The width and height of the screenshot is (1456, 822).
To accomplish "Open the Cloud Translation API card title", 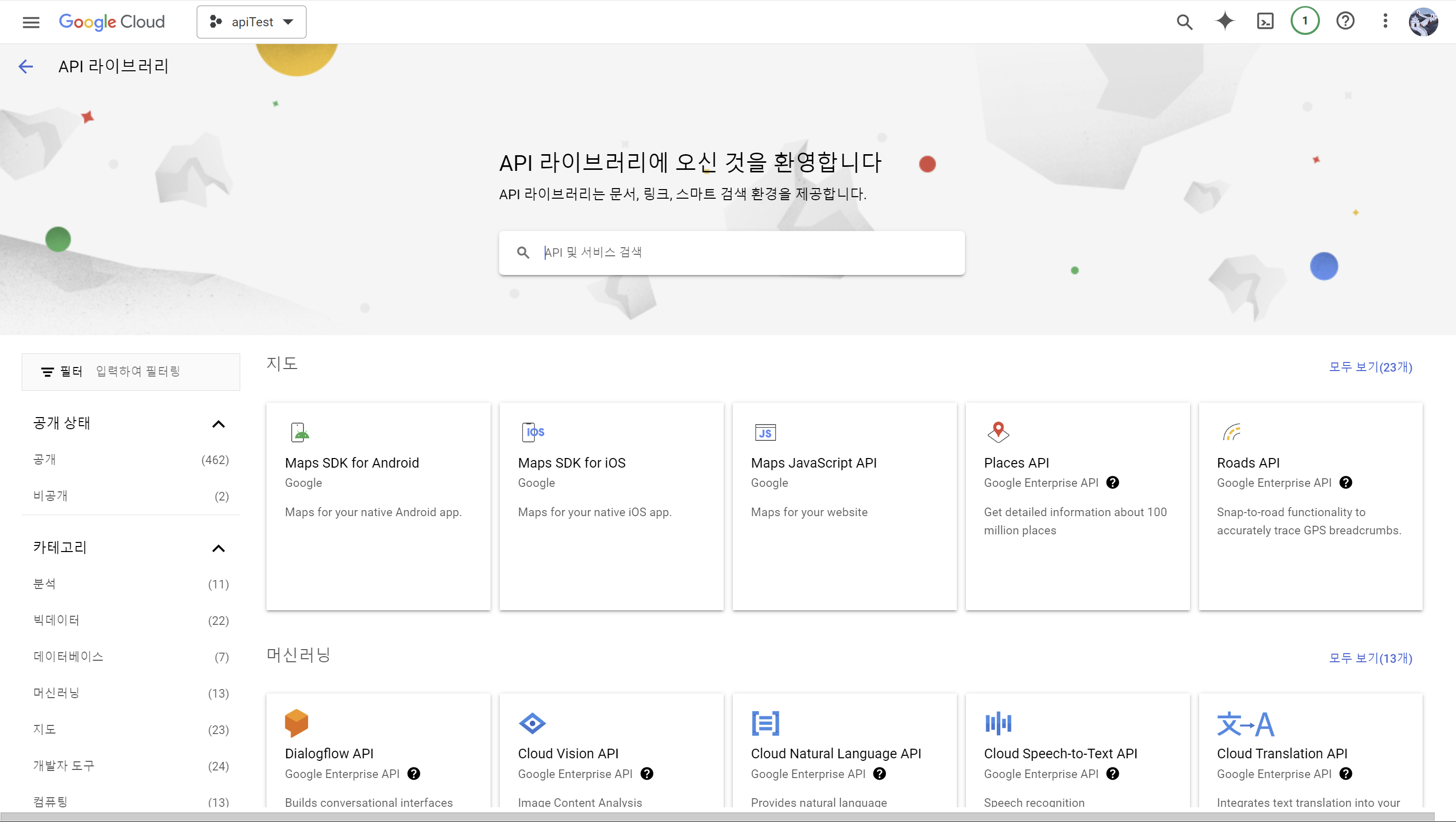I will (1282, 754).
